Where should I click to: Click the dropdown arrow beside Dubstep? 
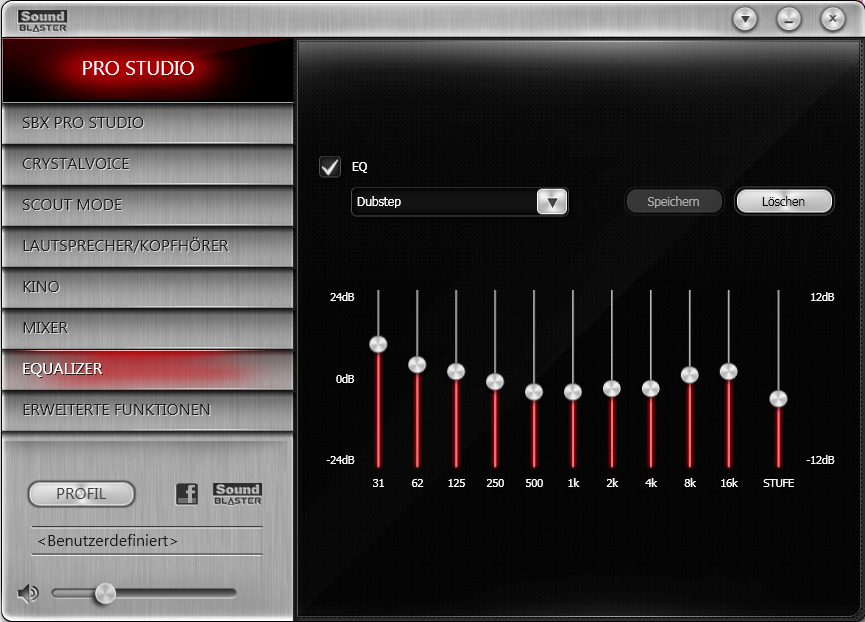(x=552, y=202)
